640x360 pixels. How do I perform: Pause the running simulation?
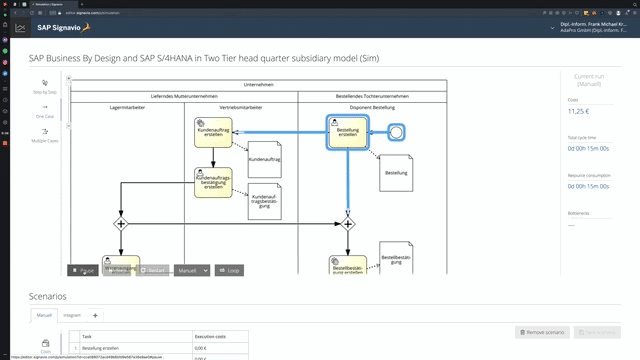[x=83, y=270]
